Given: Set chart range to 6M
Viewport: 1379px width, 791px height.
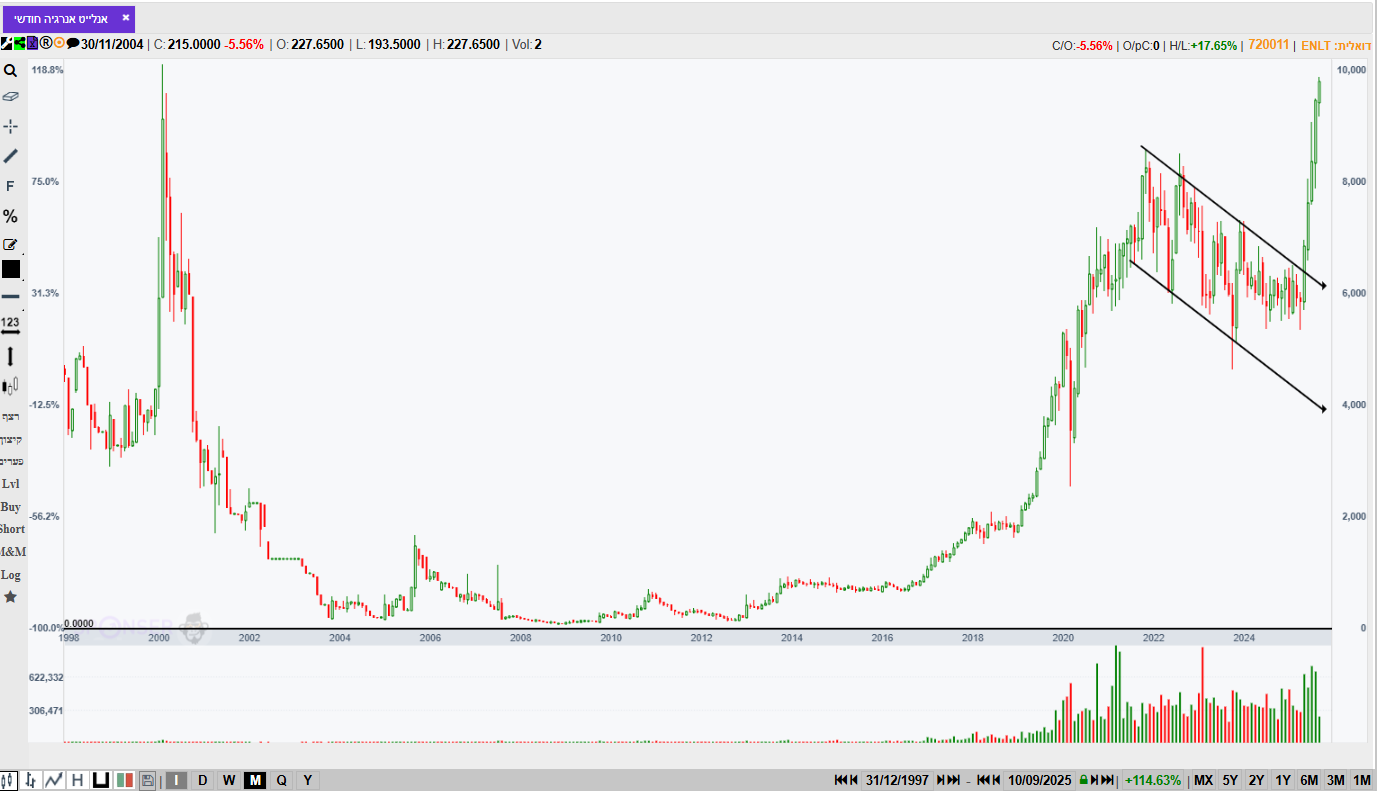Looking at the screenshot, I should (x=1309, y=780).
